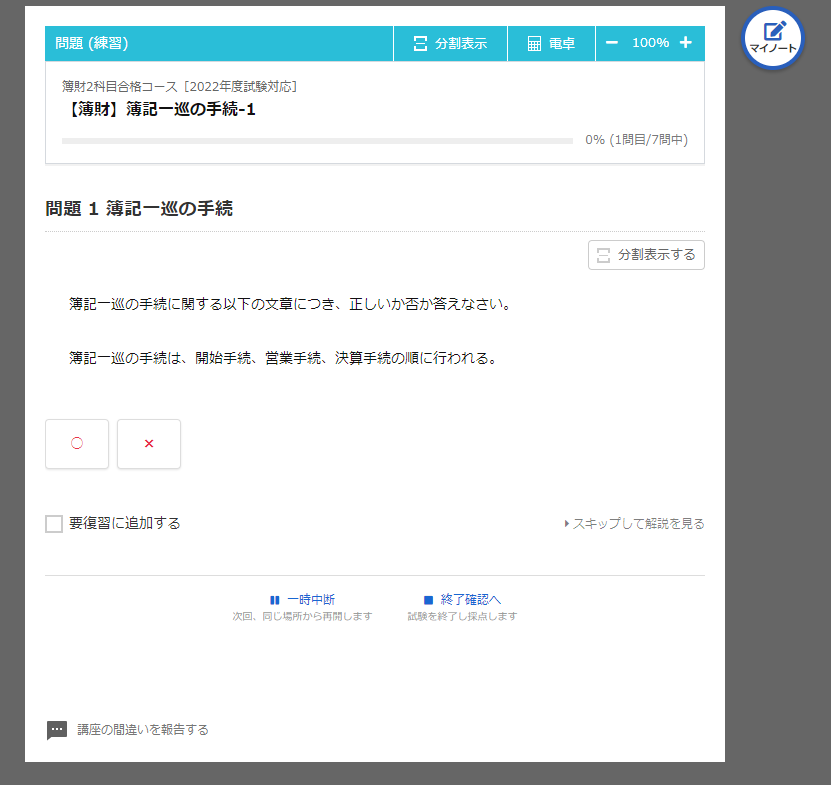Answer with the ○ (correct) button
The image size is (831, 785).
(77, 444)
